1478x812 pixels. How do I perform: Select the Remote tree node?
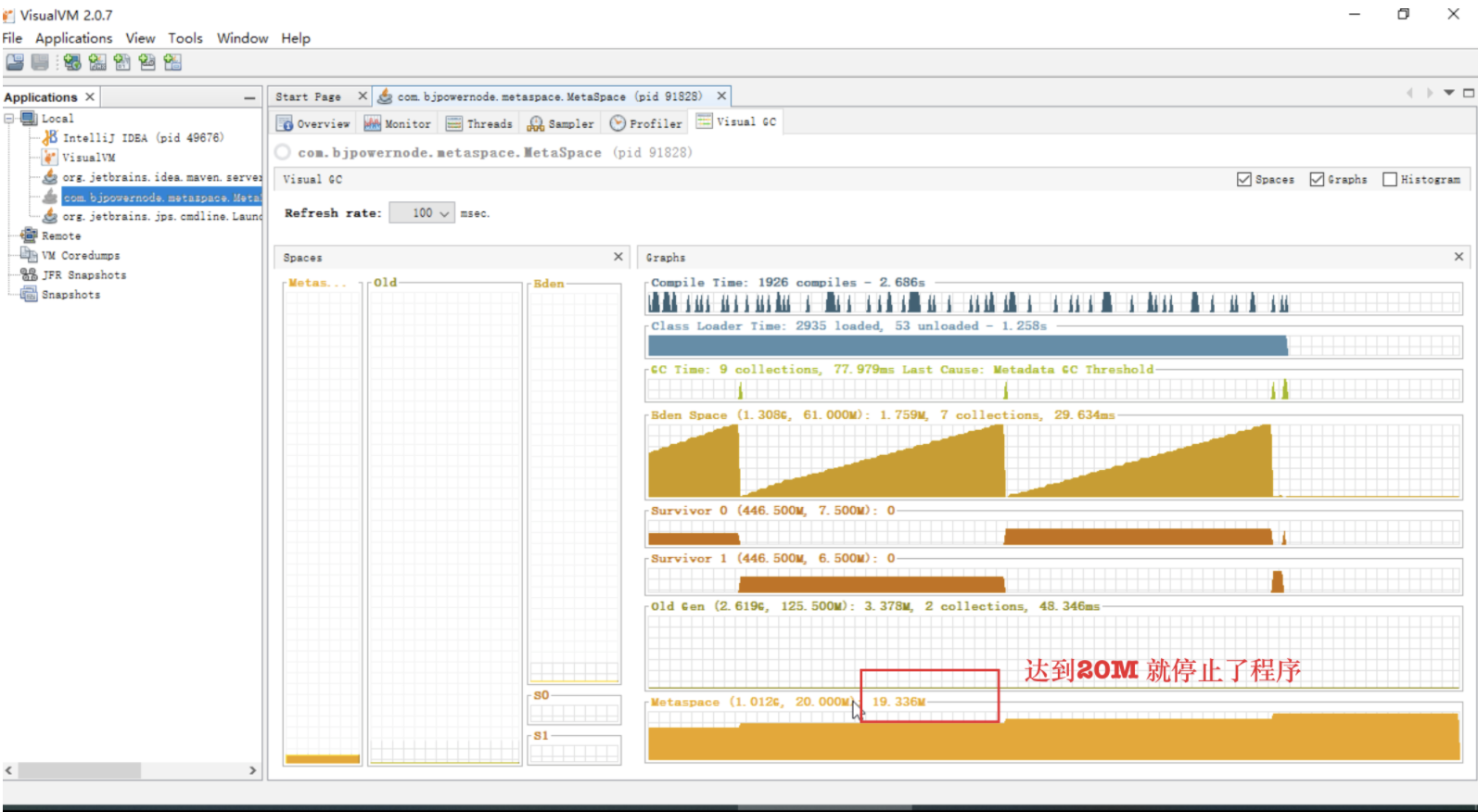click(x=61, y=235)
